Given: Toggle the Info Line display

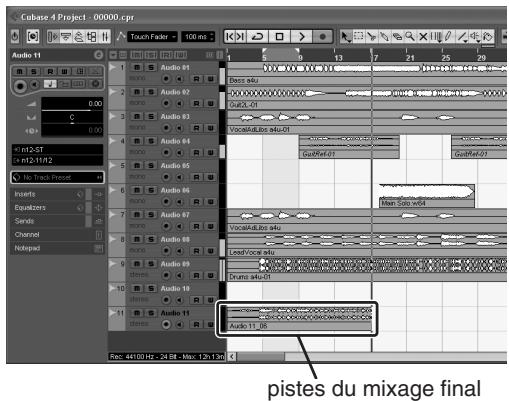Looking at the screenshot, I should pyautogui.click(x=66, y=36).
